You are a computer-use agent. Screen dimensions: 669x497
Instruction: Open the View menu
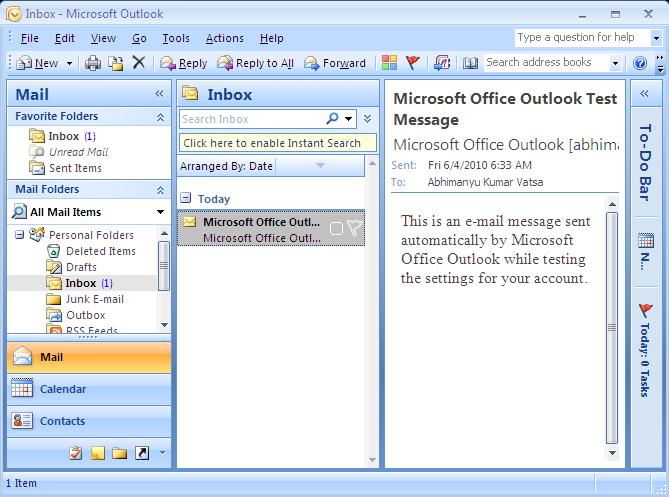pyautogui.click(x=103, y=38)
